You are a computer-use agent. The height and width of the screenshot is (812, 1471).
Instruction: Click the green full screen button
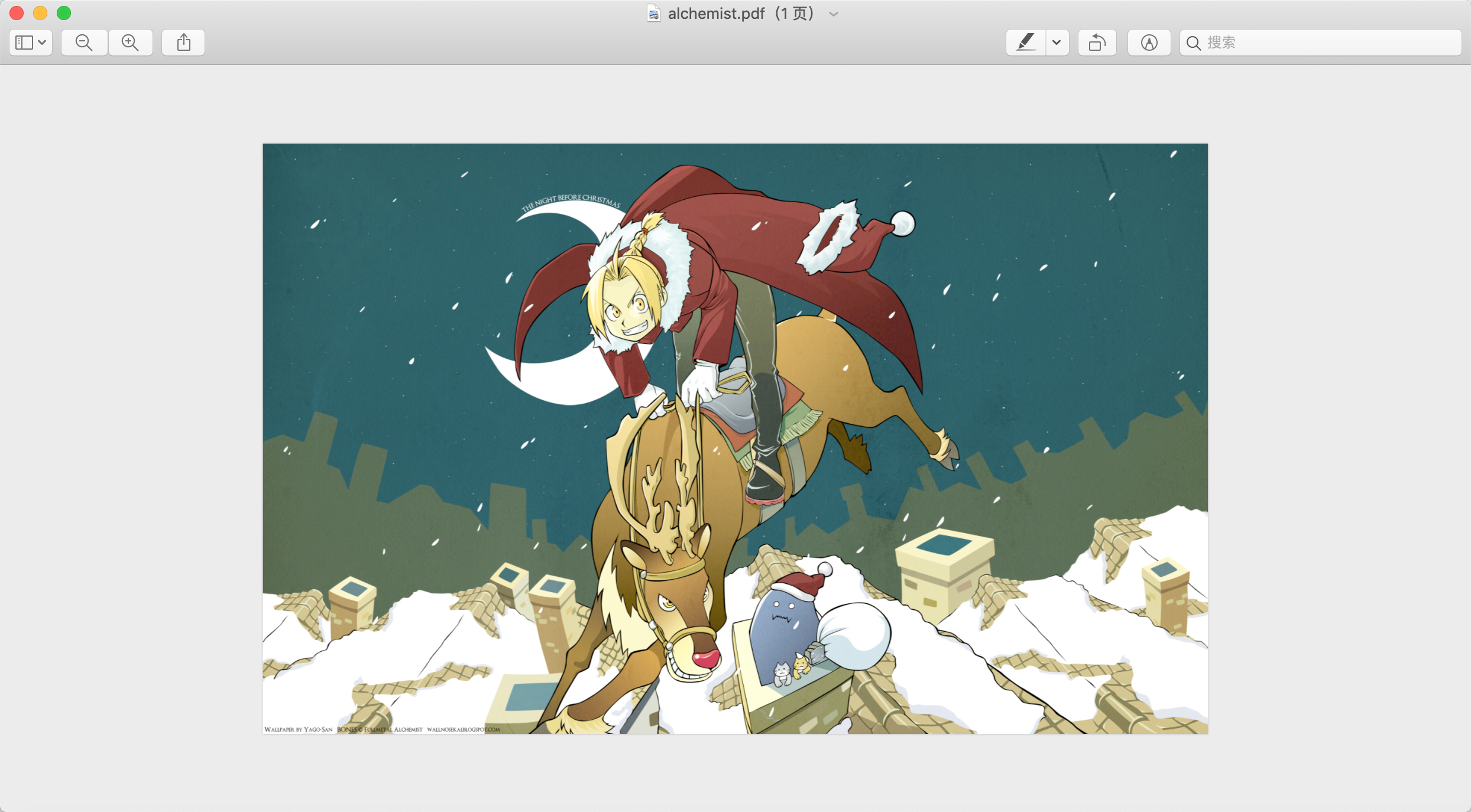[x=64, y=13]
